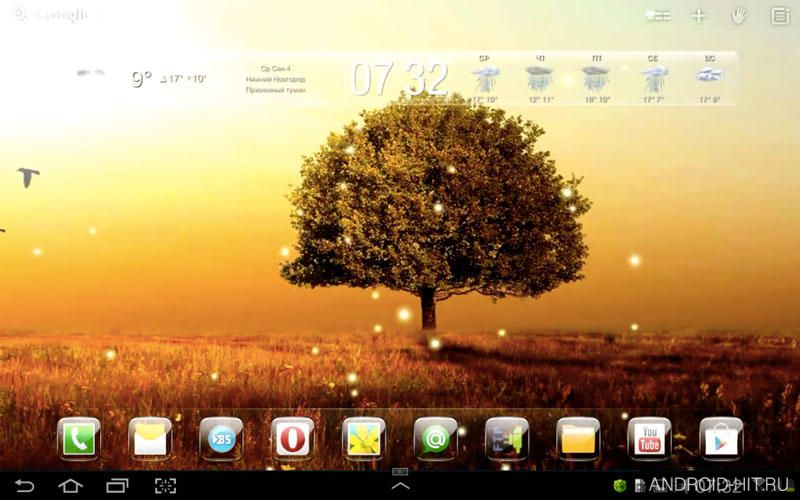Expand the mini apps tray chevron

[401, 486]
